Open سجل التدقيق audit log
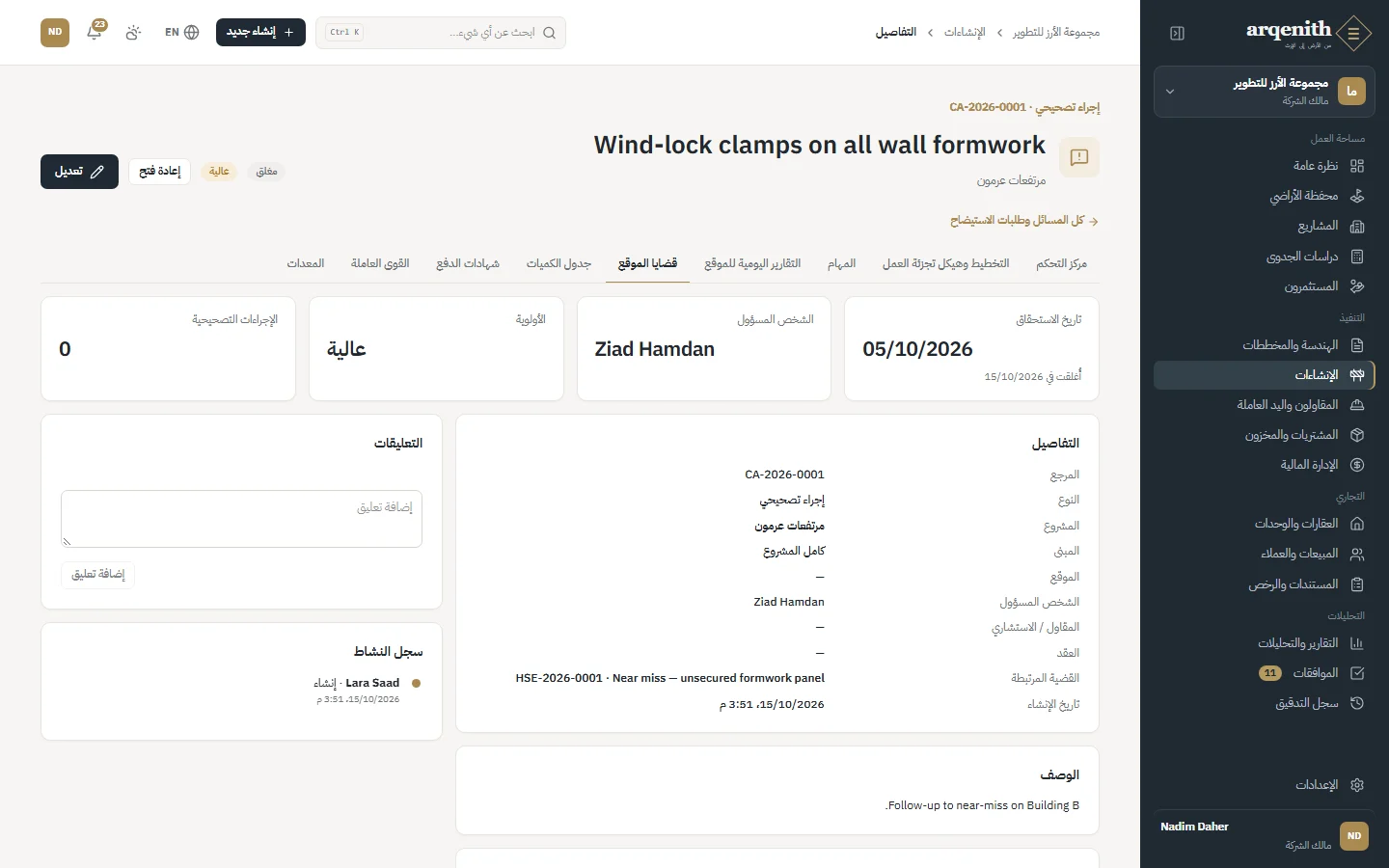The height and width of the screenshot is (868, 1389). tap(1265, 703)
